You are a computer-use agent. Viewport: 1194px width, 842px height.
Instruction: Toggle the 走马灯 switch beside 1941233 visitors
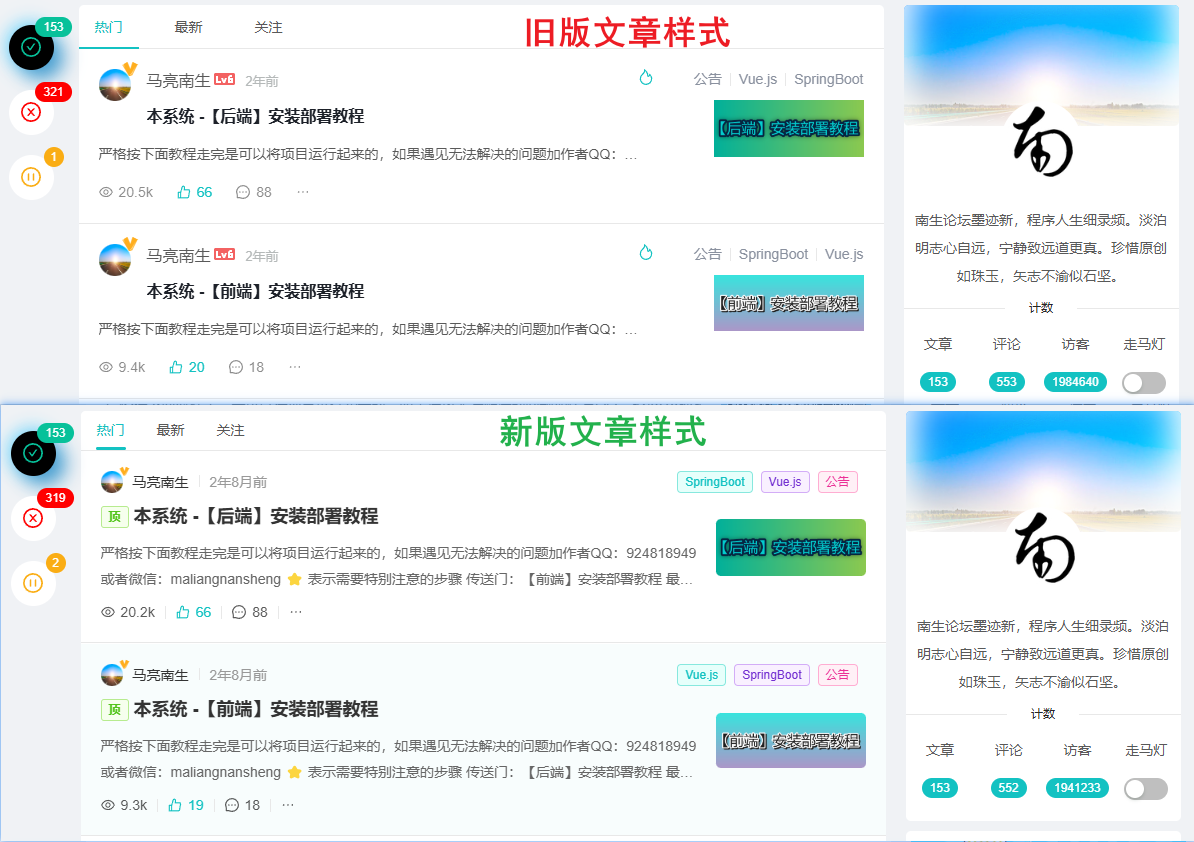[x=1146, y=788]
